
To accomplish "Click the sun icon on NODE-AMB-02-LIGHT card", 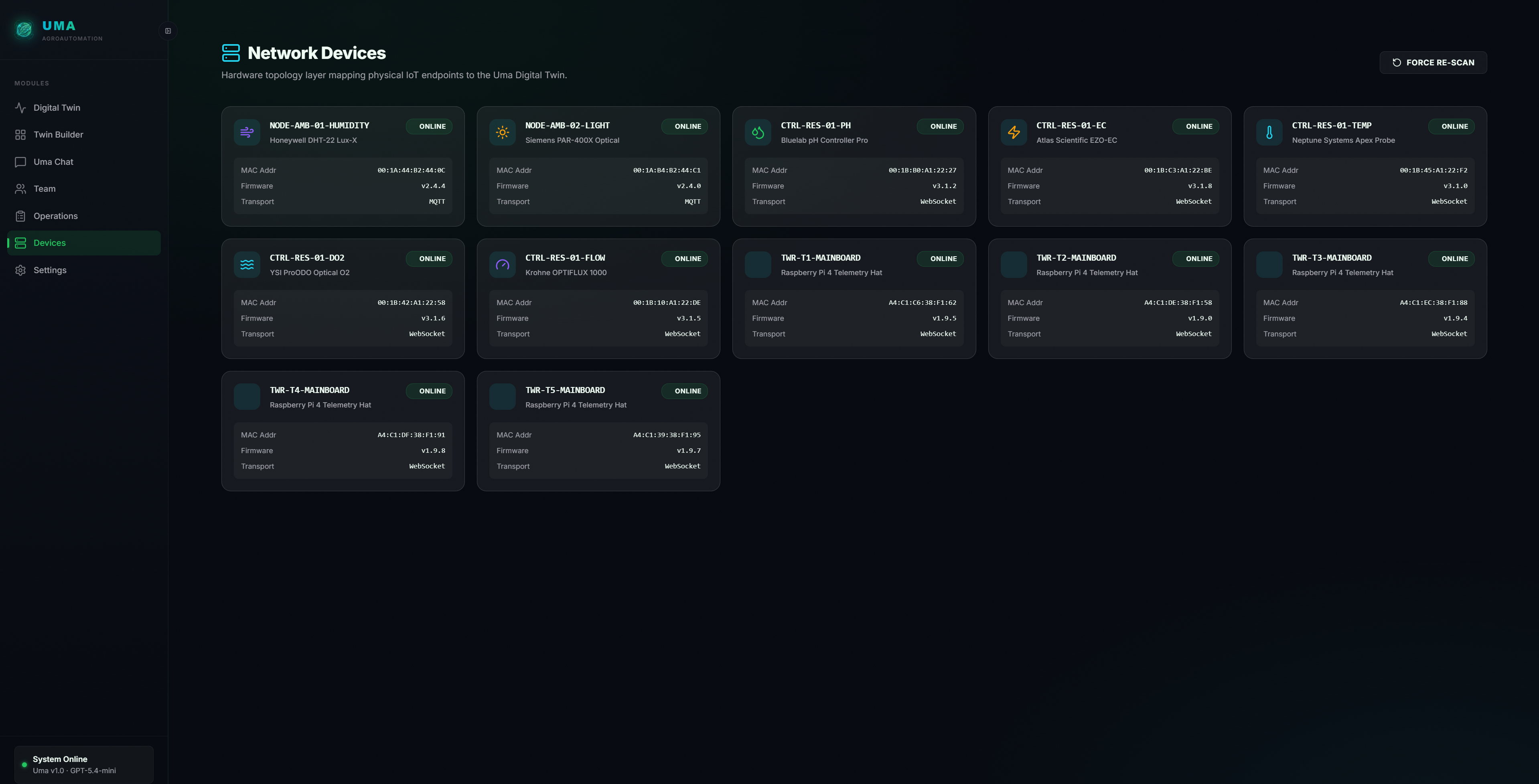I will click(503, 132).
